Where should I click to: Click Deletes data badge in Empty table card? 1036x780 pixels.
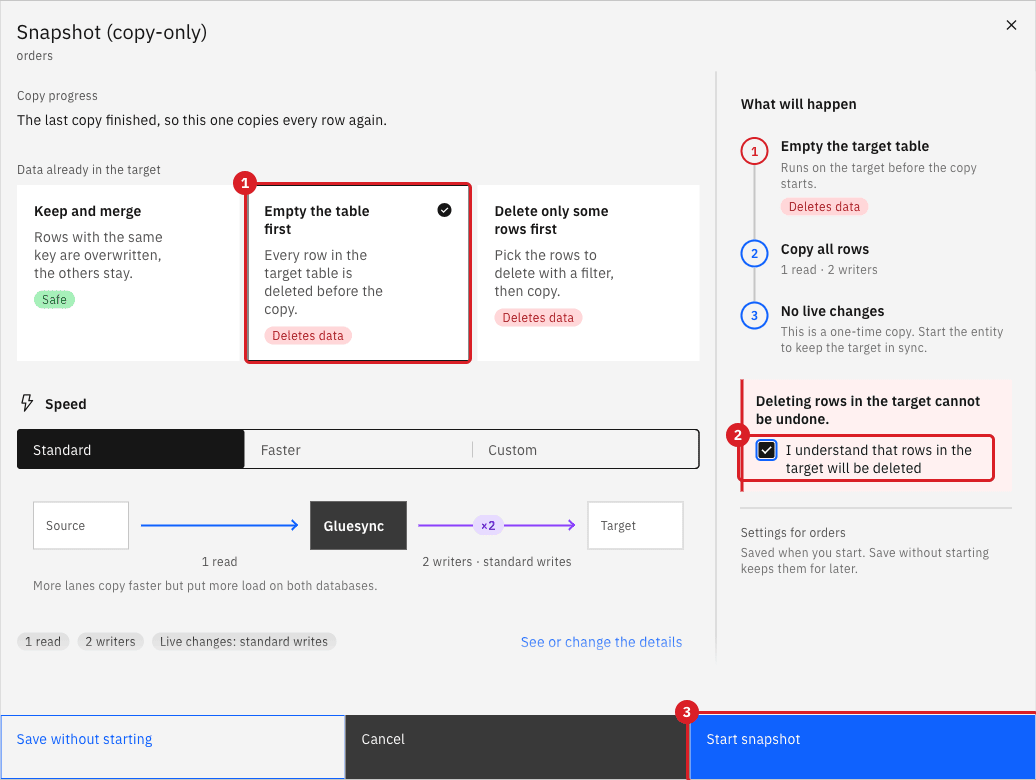point(308,336)
